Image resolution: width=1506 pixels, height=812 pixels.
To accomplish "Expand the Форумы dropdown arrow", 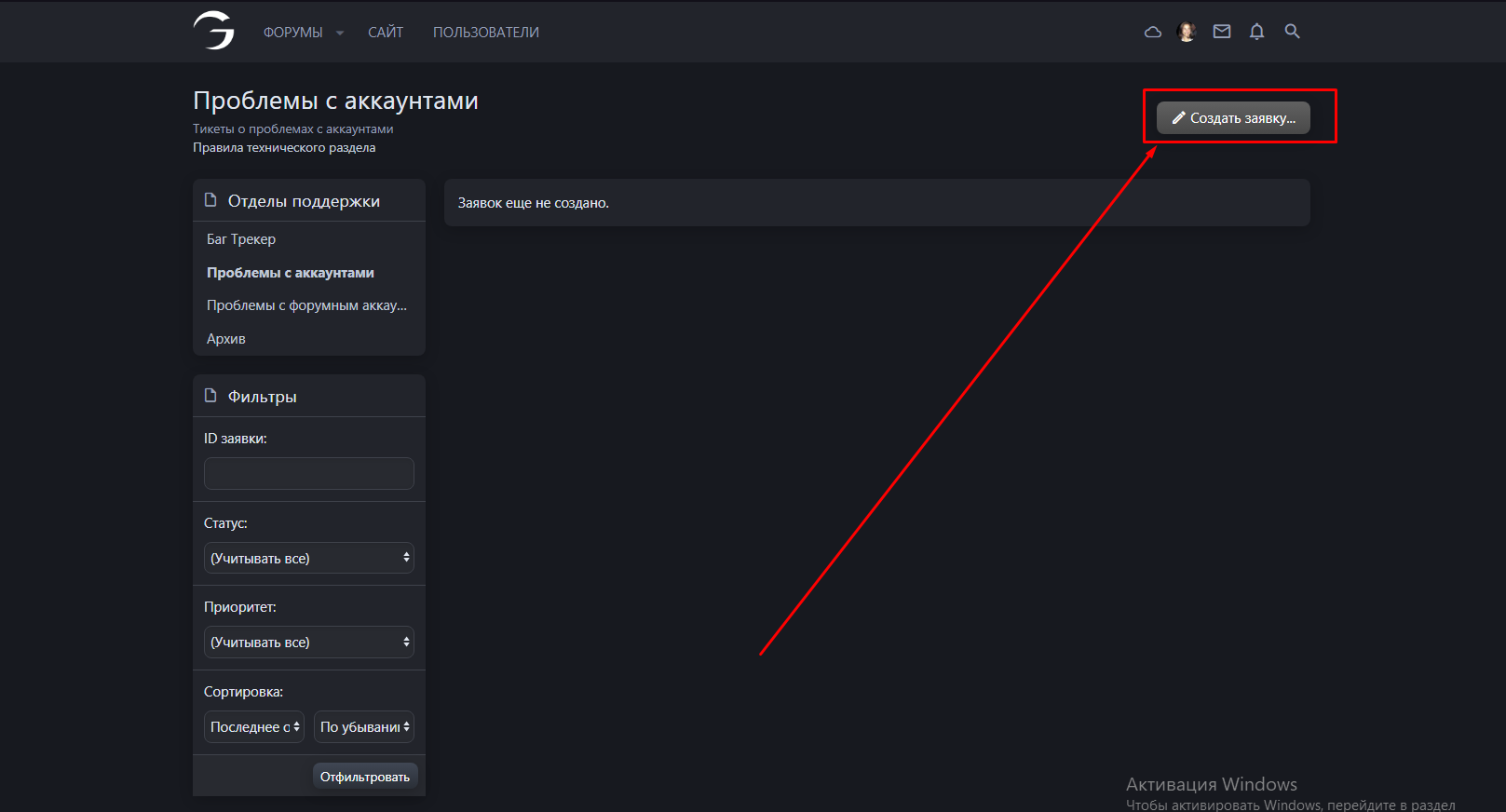I will tap(340, 33).
